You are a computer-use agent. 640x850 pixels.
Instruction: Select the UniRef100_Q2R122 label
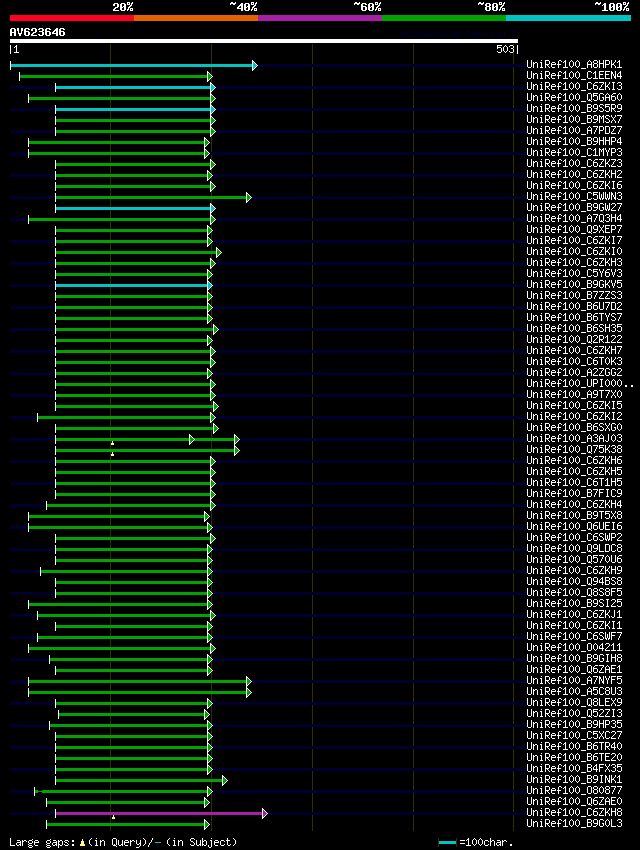(574, 339)
